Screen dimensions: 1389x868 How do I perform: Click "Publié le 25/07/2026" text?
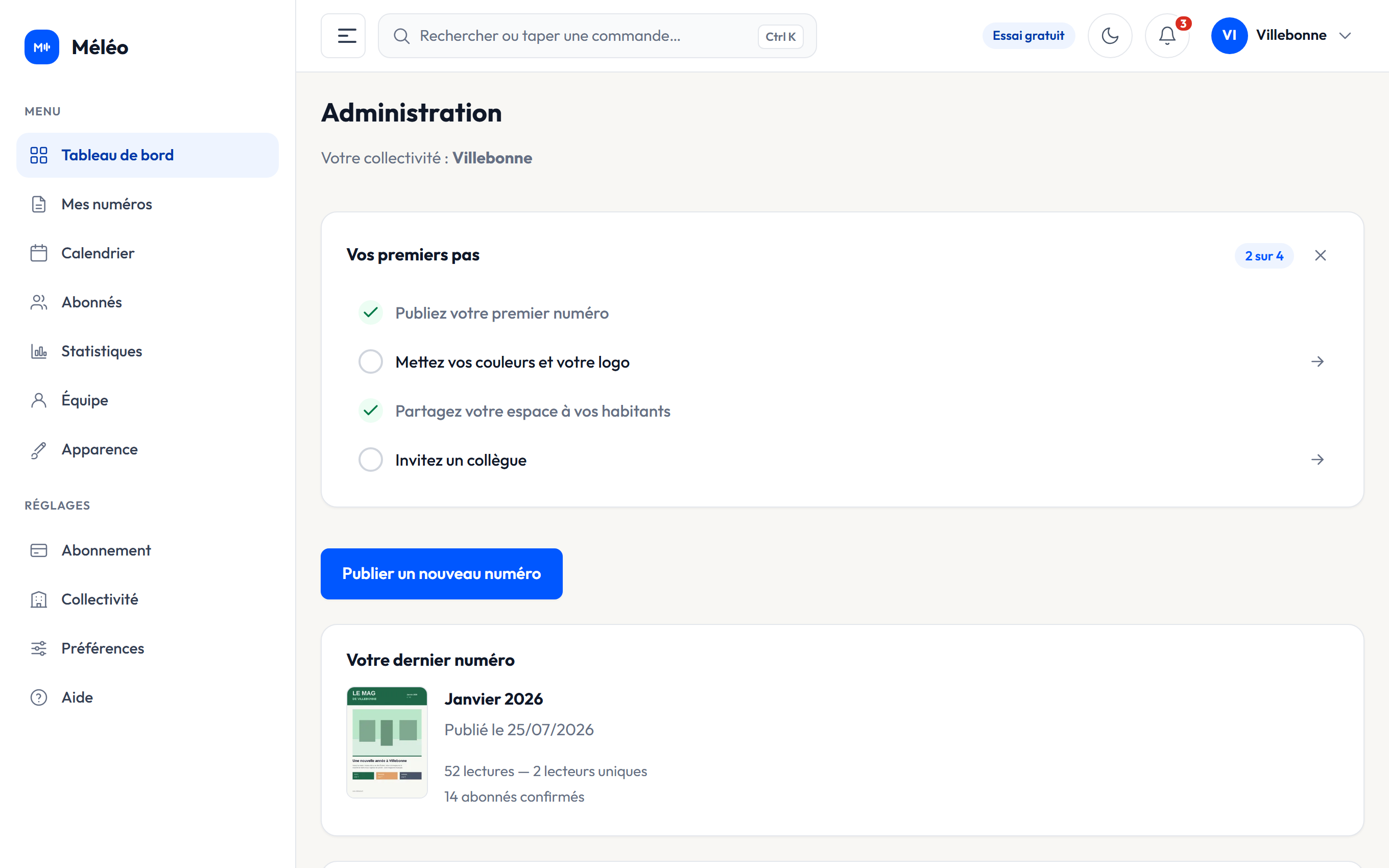tap(519, 730)
